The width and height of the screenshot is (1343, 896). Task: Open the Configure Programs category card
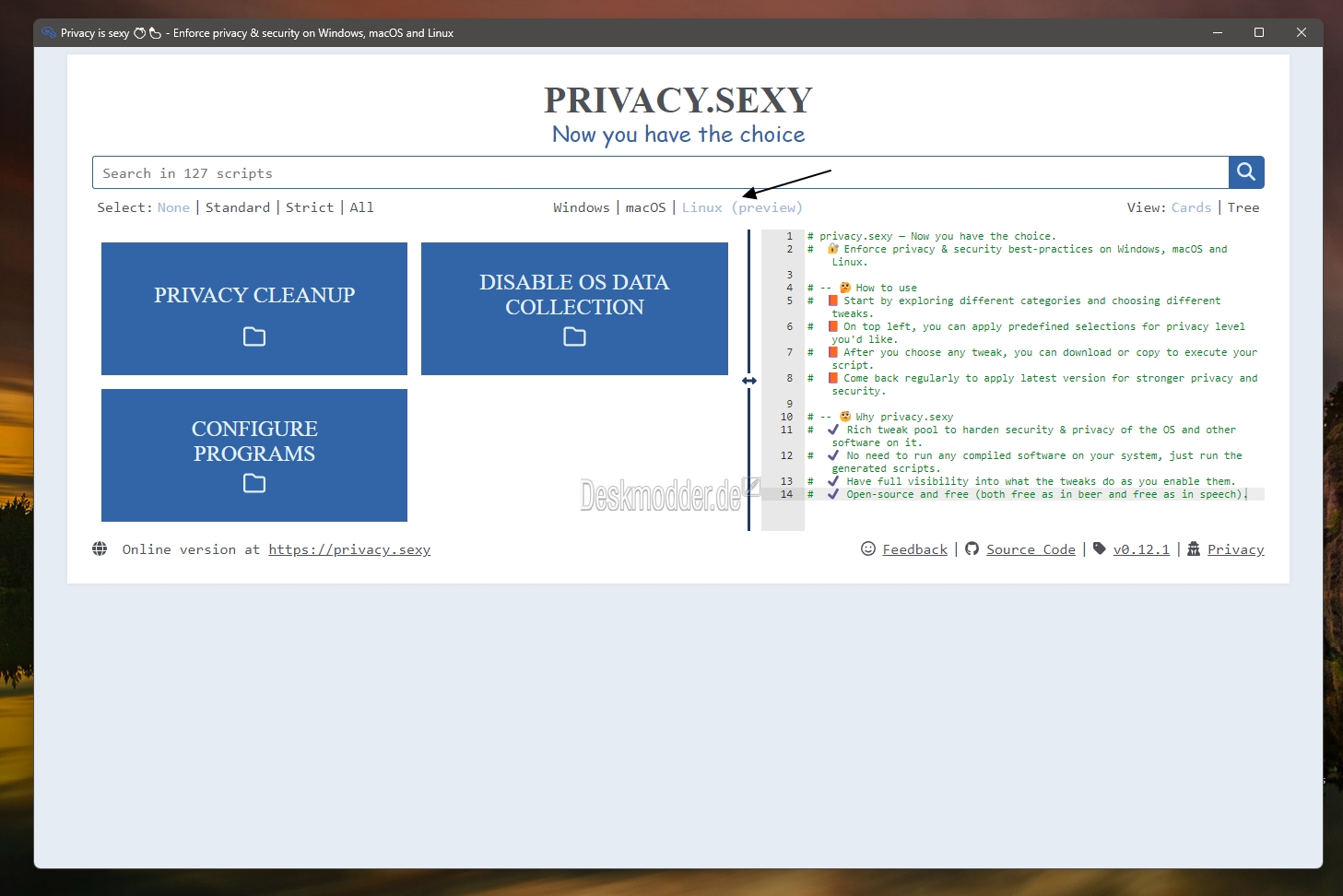(x=254, y=455)
